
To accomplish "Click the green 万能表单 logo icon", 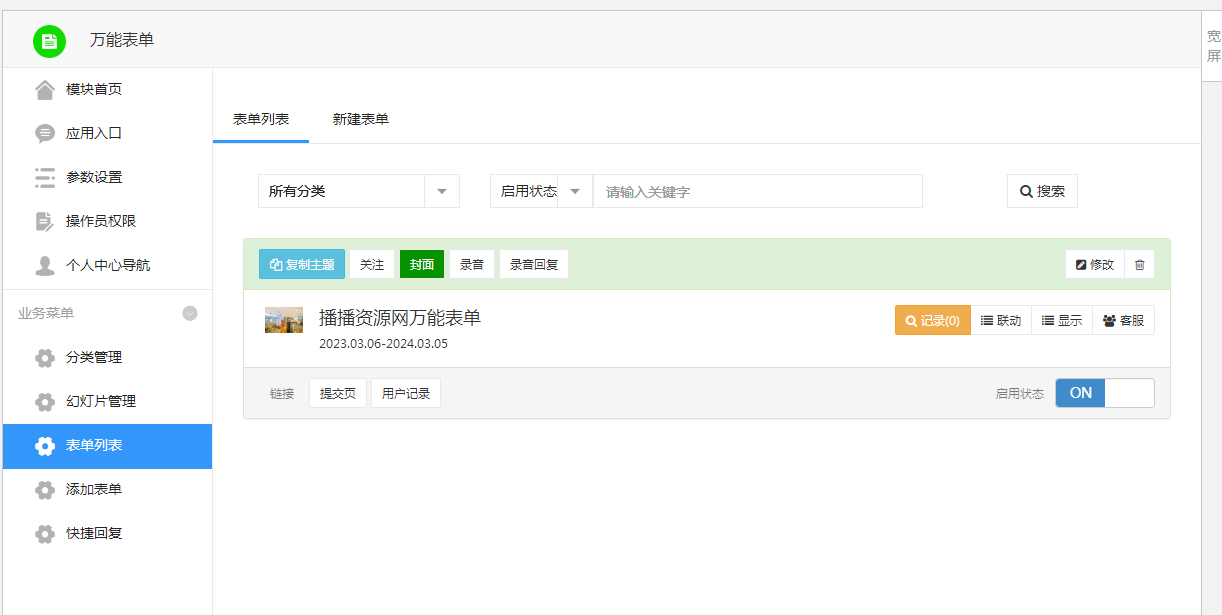I will click(49, 41).
